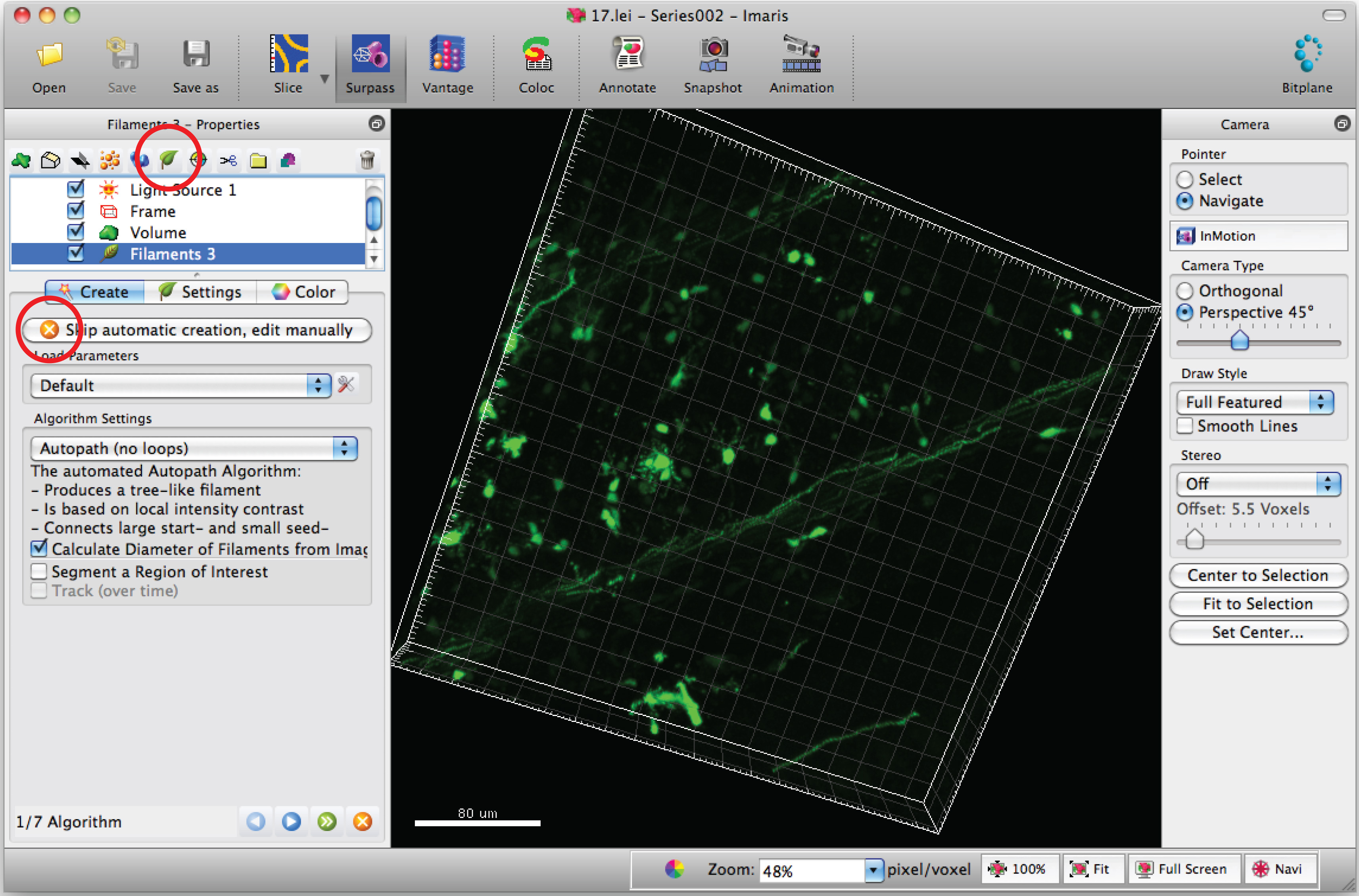Expand the Full Featured draw style dropdown

(x=1255, y=402)
